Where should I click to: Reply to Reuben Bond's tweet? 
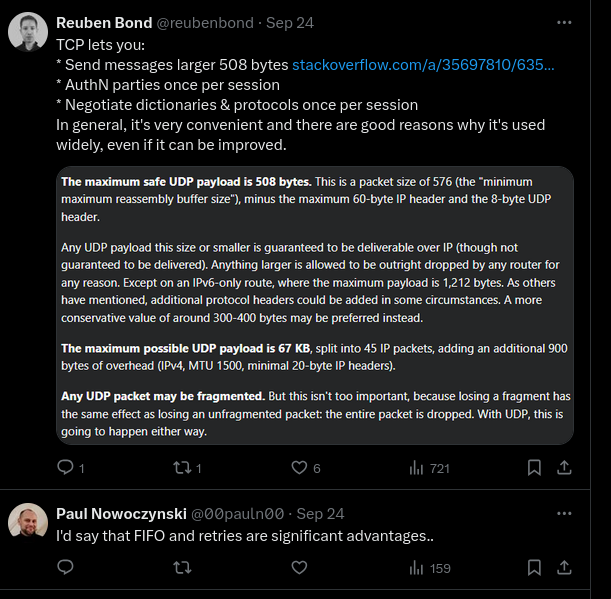click(65, 467)
